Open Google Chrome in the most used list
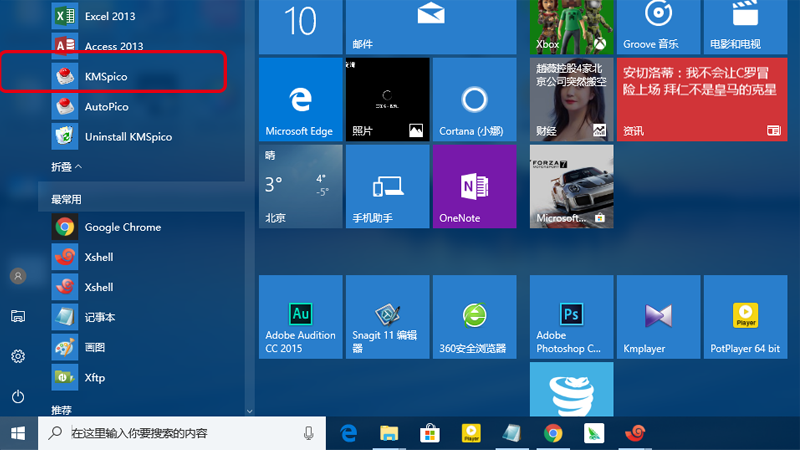 click(x=122, y=227)
